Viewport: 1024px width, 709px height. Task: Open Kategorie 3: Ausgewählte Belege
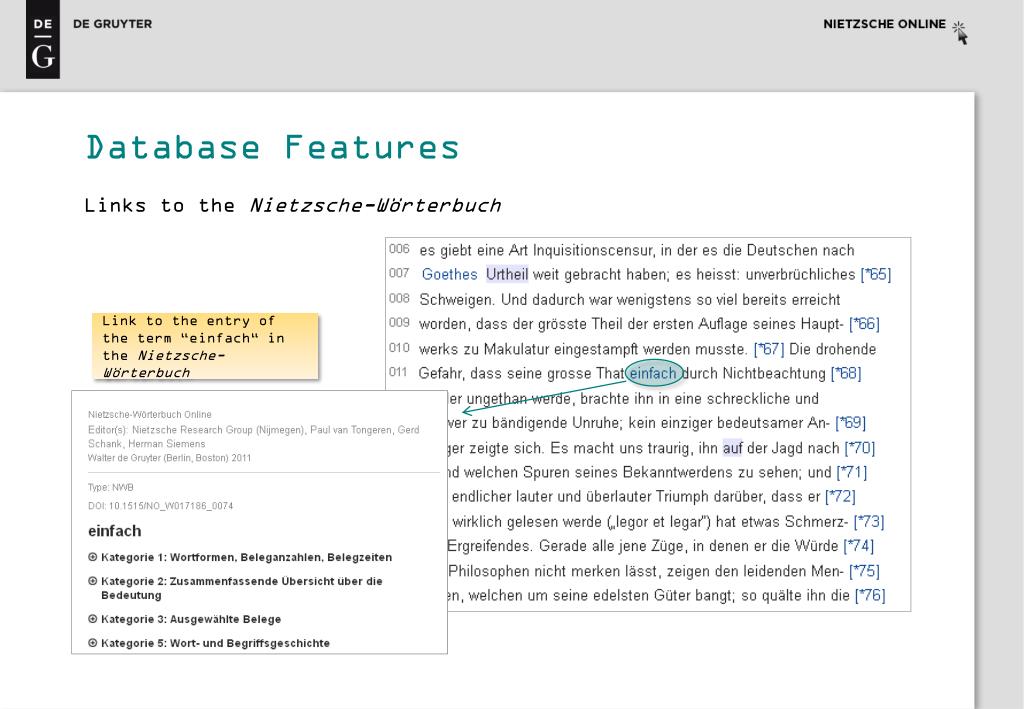(x=191, y=620)
